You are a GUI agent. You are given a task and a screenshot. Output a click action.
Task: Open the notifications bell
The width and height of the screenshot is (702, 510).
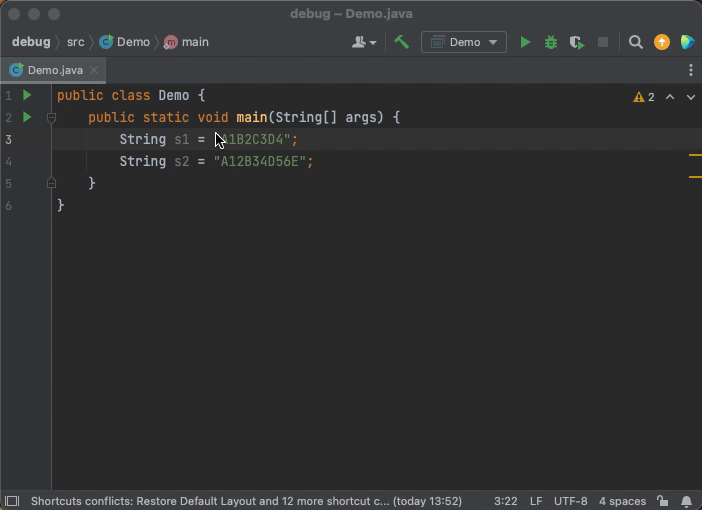pyautogui.click(x=686, y=501)
